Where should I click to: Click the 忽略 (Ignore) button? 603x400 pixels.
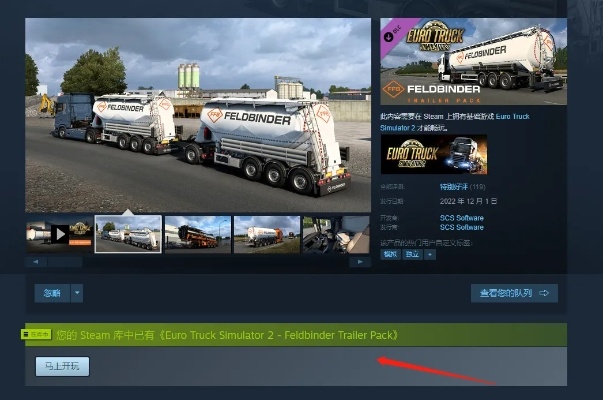coord(52,293)
